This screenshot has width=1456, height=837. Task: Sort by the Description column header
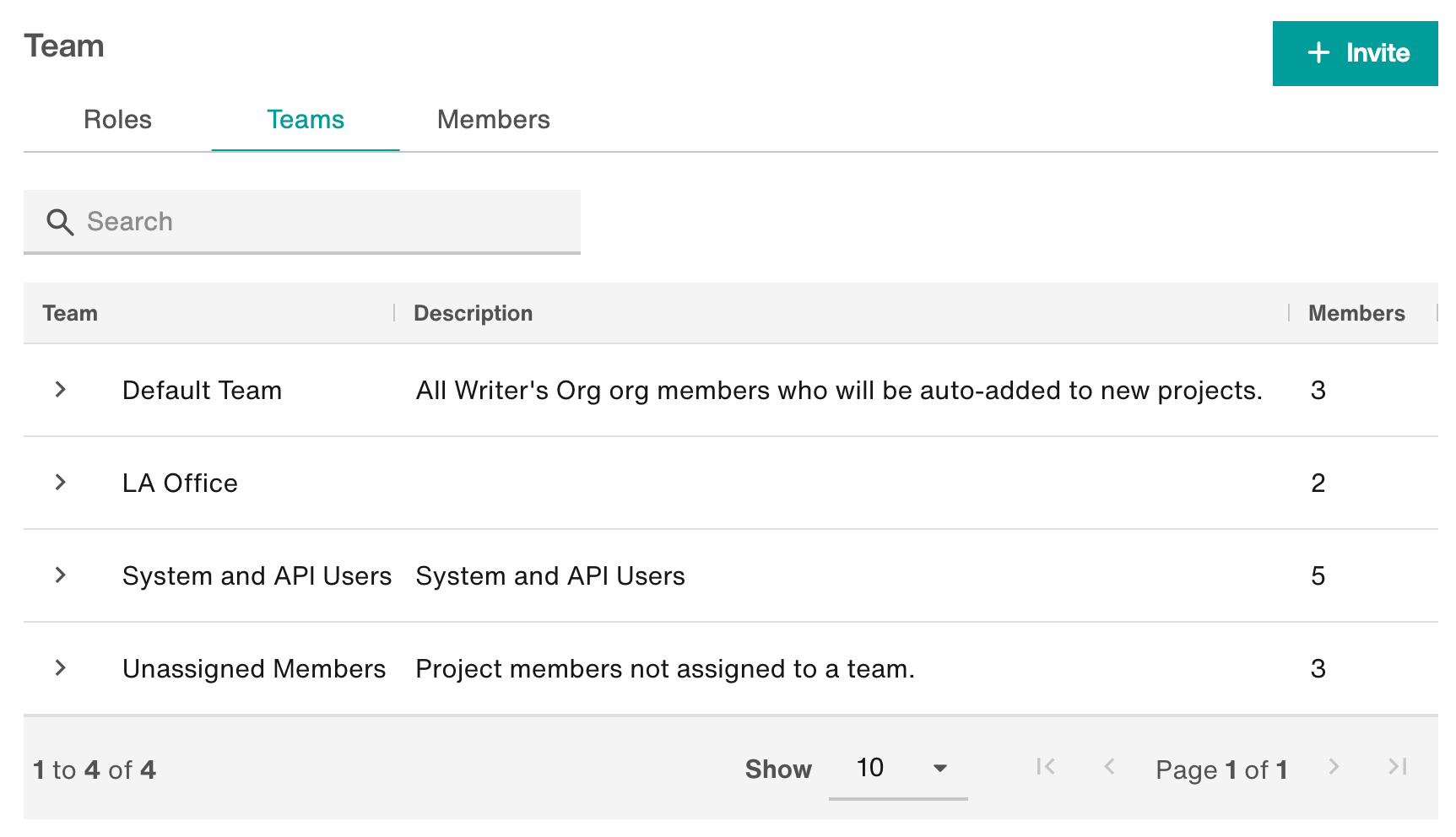pos(473,313)
